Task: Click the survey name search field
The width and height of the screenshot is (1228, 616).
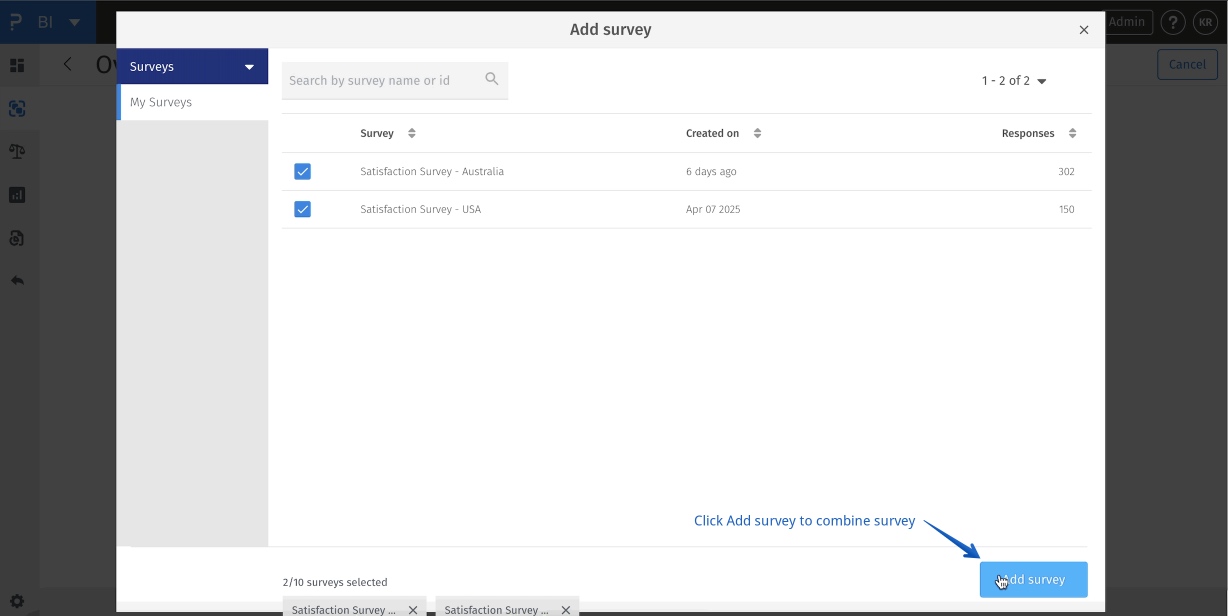Action: [380, 80]
